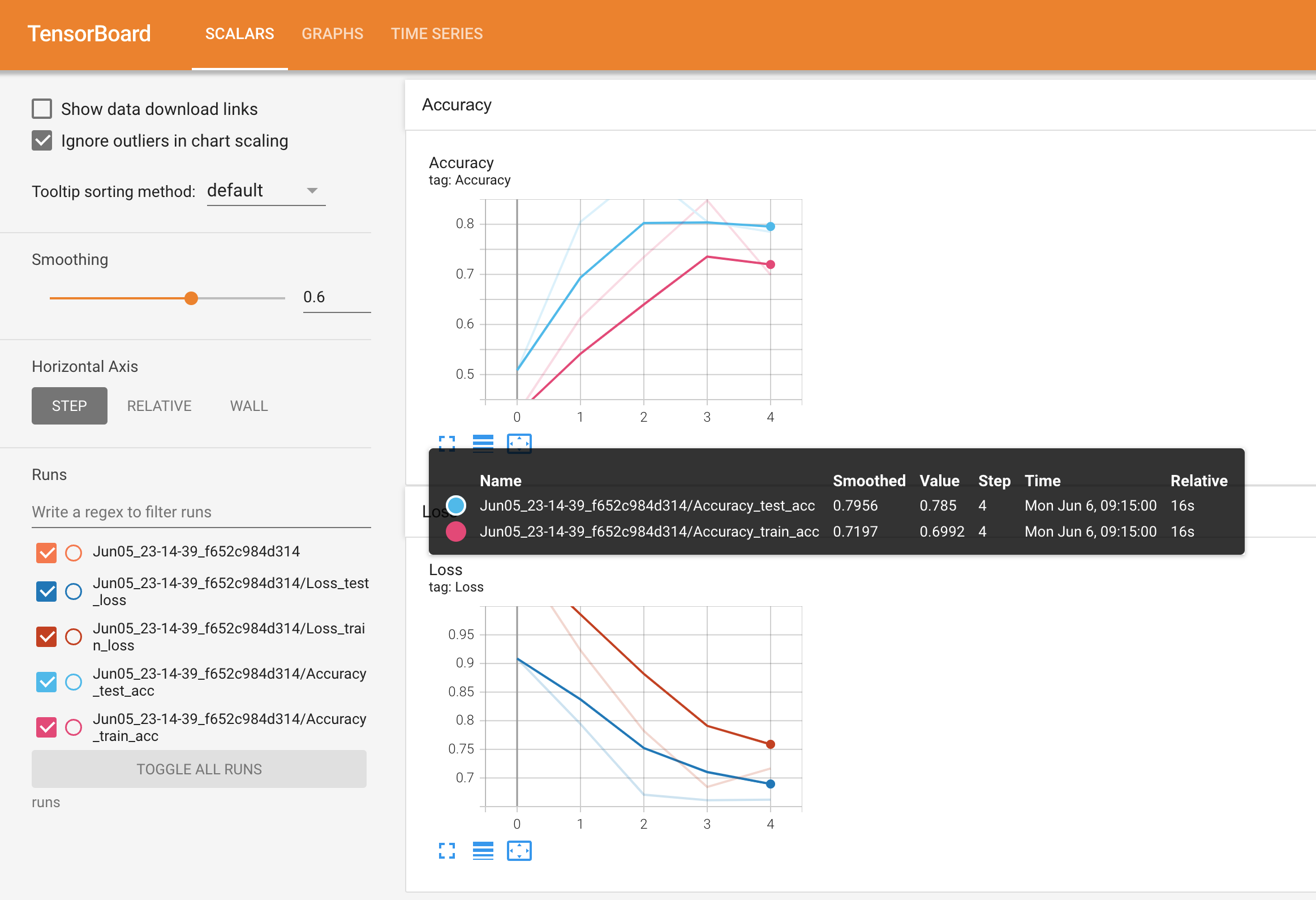Uncheck Ignore outliers in chart scaling

tap(42, 140)
